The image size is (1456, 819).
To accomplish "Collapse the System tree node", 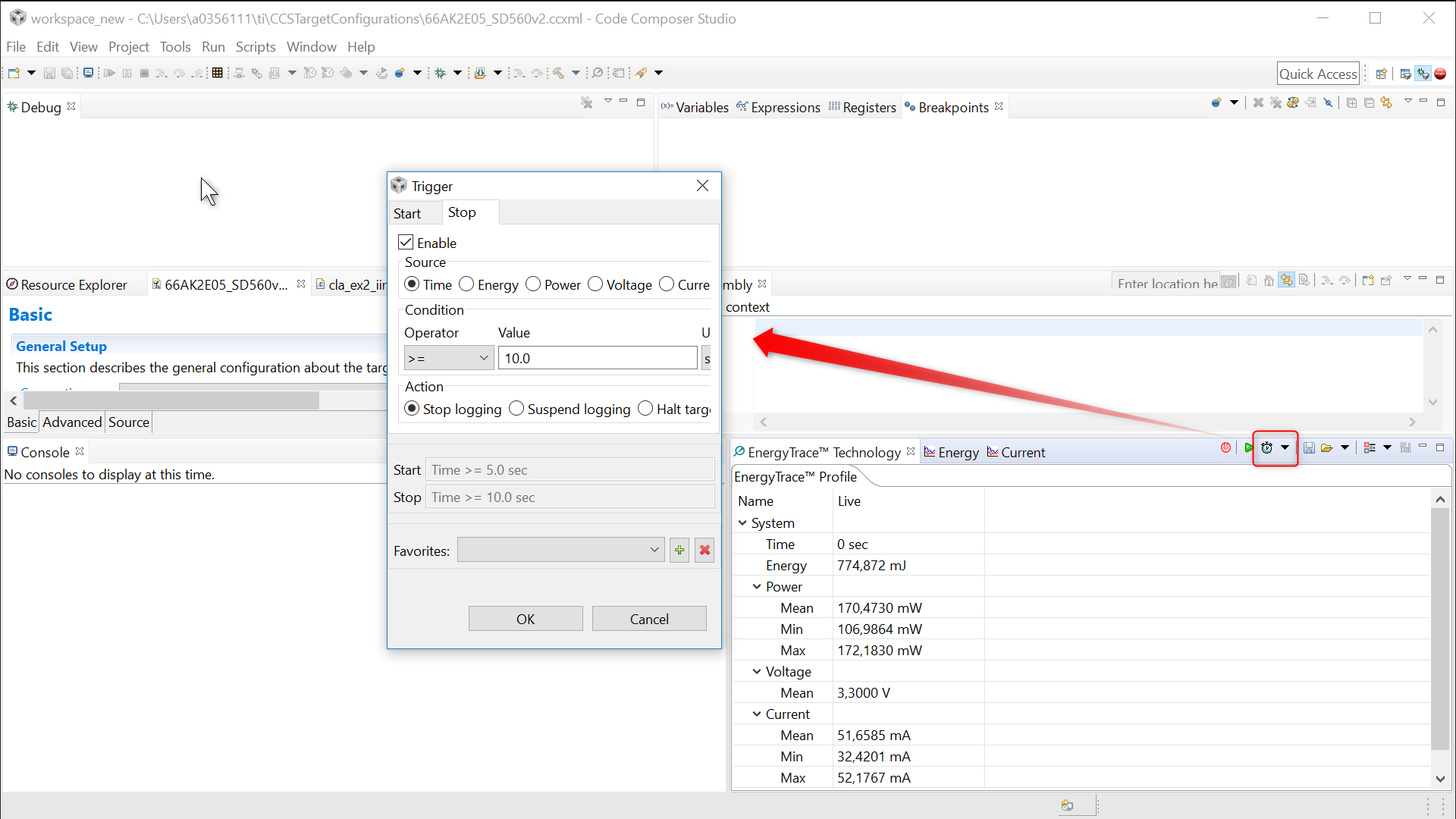I will click(742, 523).
